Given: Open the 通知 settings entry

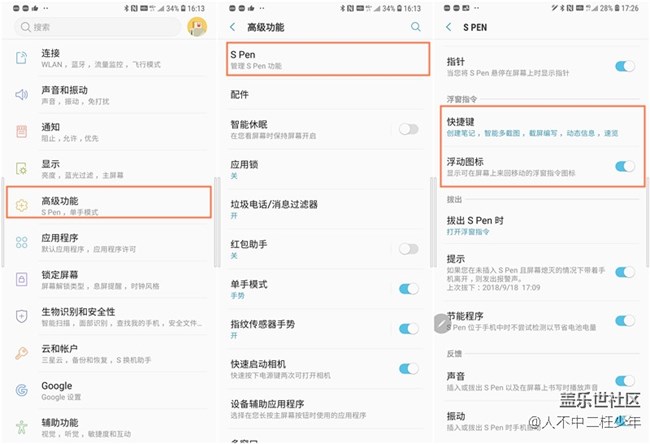Looking at the screenshot, I should [x=109, y=132].
